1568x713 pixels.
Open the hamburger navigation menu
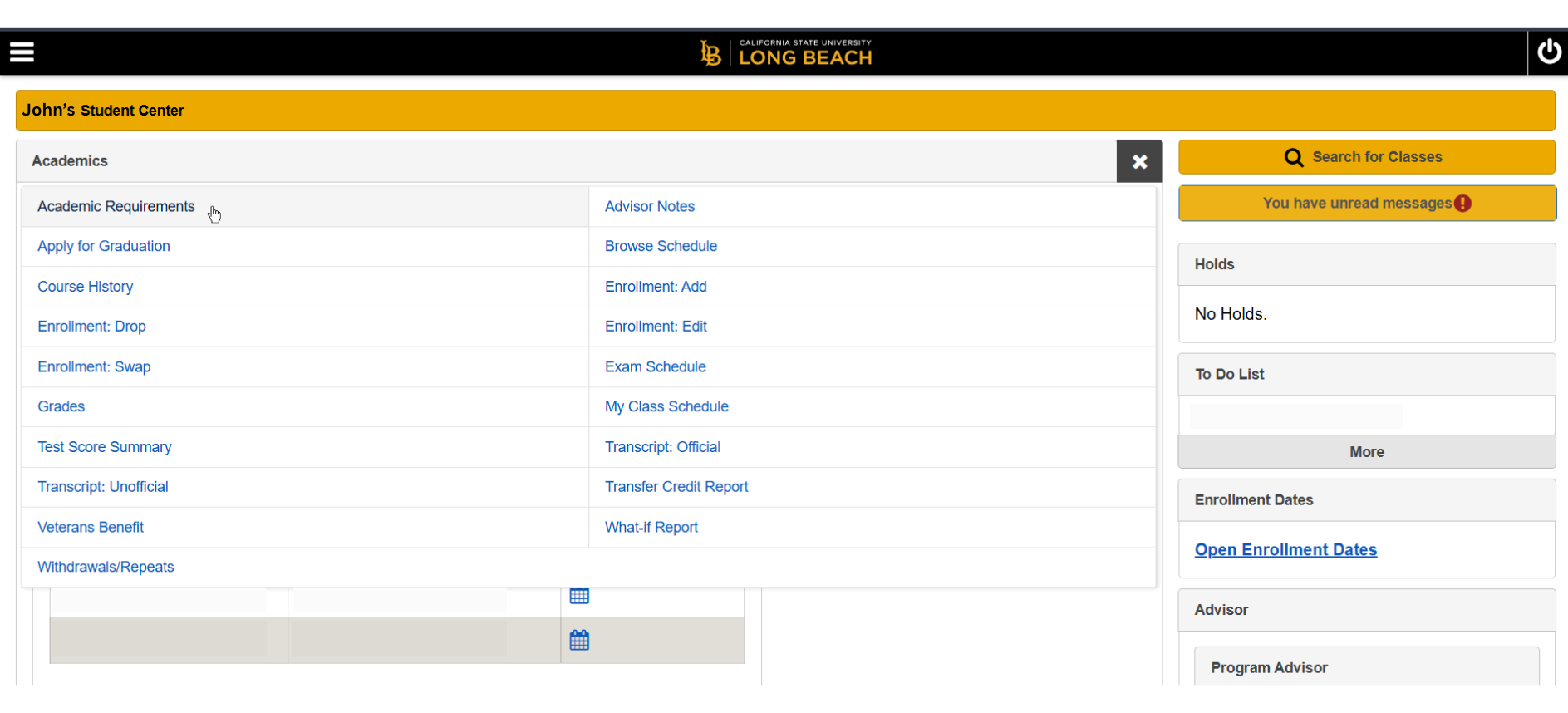[22, 52]
